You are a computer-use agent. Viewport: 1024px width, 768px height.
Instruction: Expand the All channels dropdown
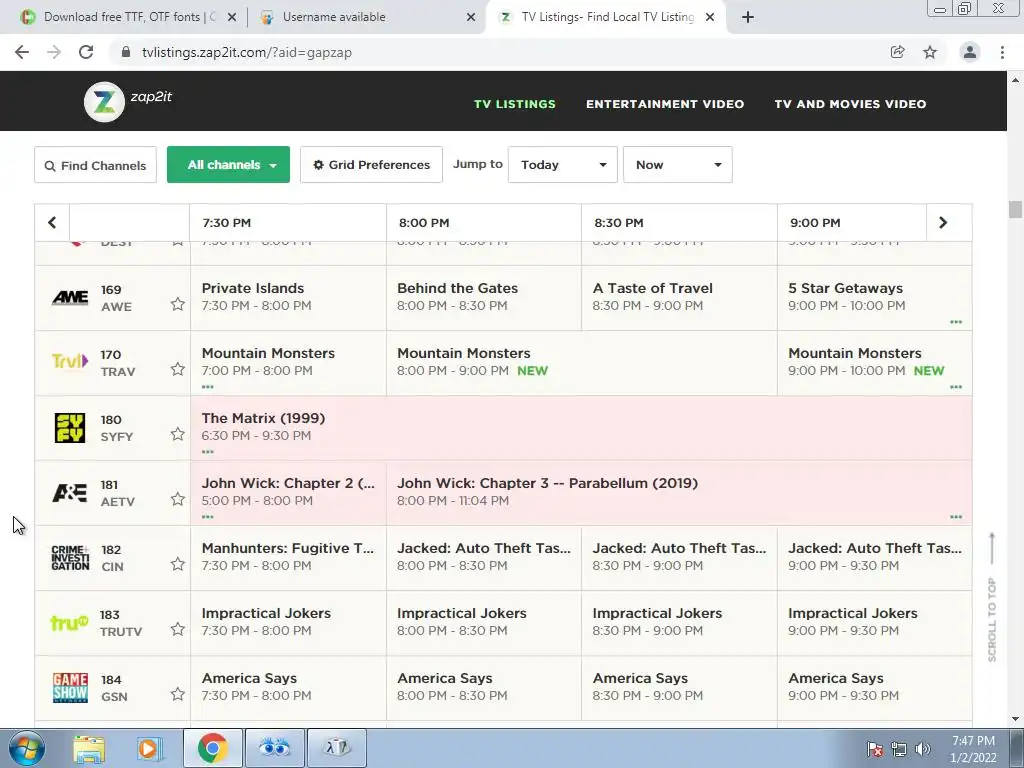click(229, 165)
